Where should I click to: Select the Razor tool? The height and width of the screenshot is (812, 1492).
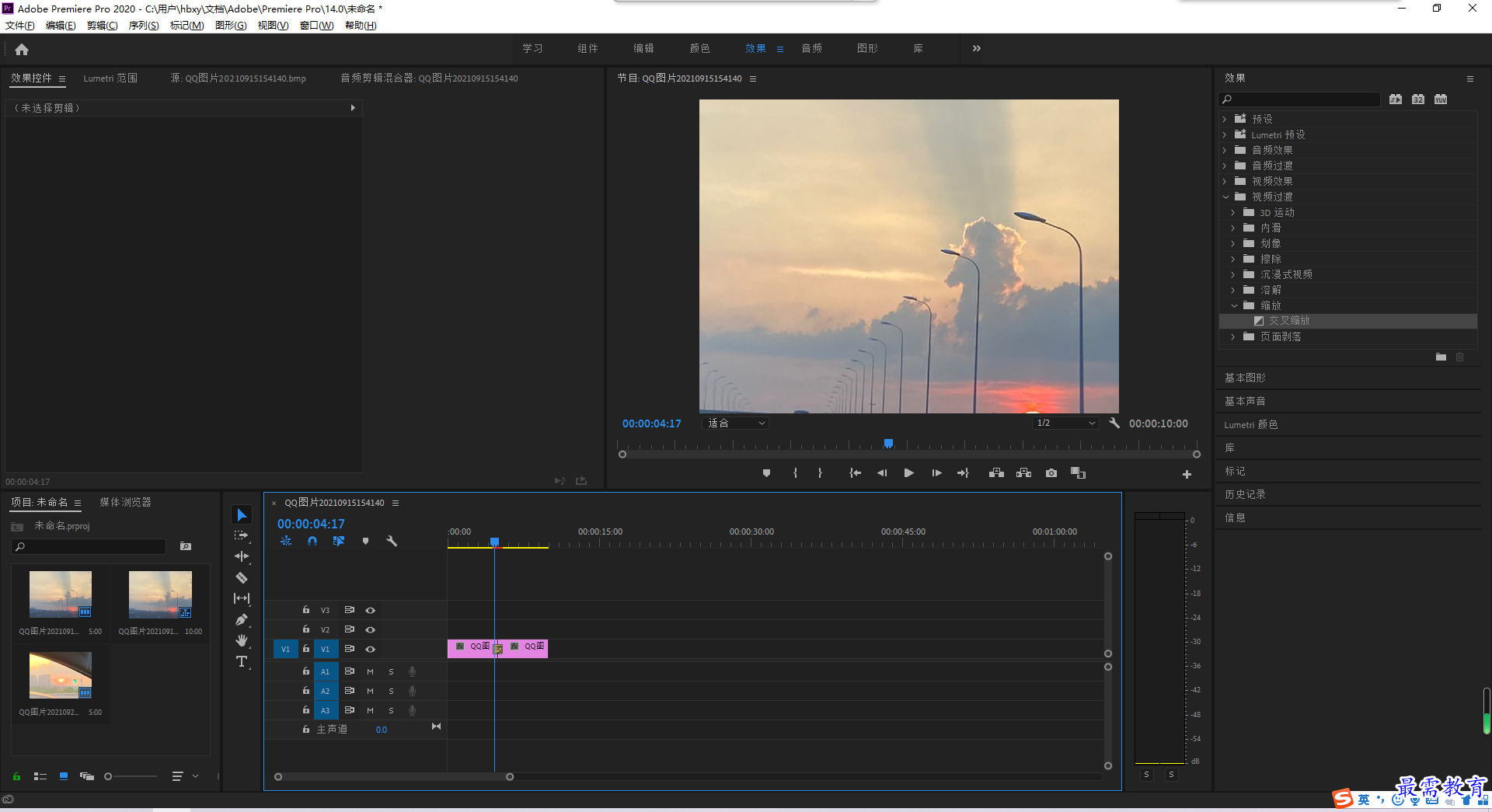242,577
